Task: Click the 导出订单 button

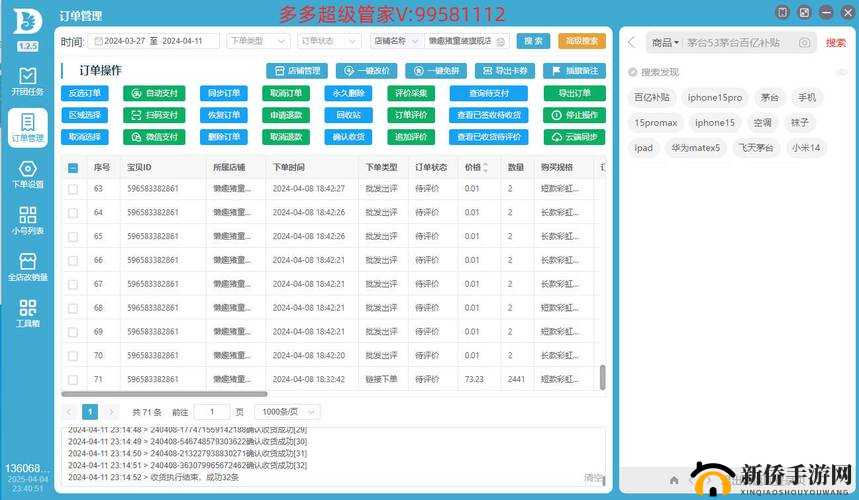Action: tap(575, 93)
